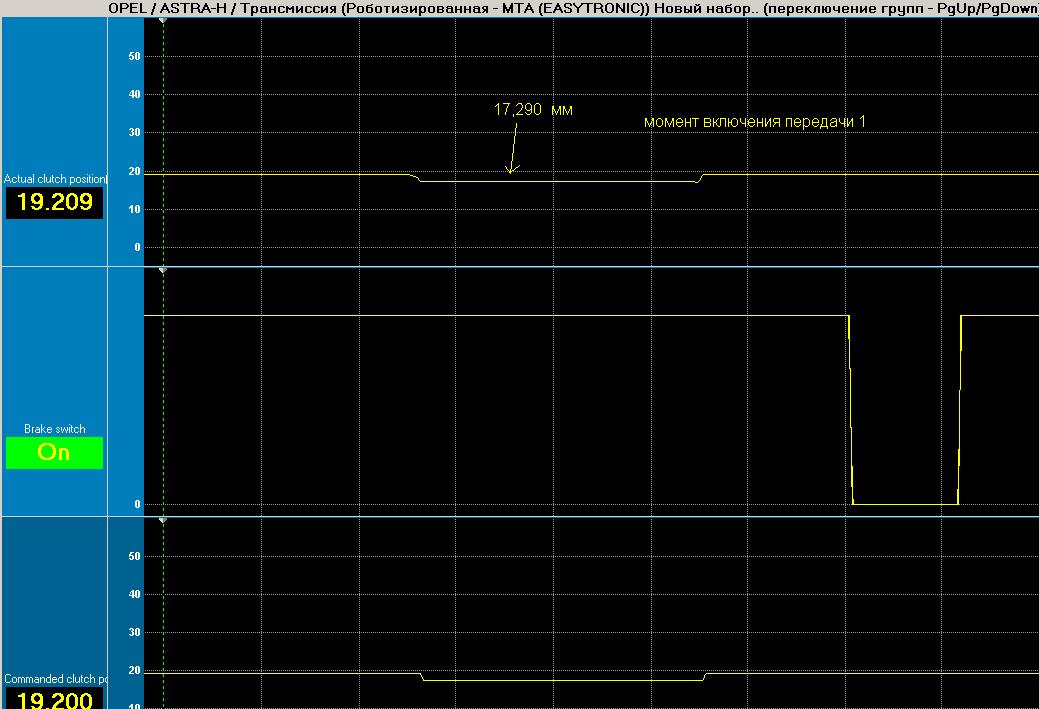Select the Brake switch parameter label

pos(54,429)
